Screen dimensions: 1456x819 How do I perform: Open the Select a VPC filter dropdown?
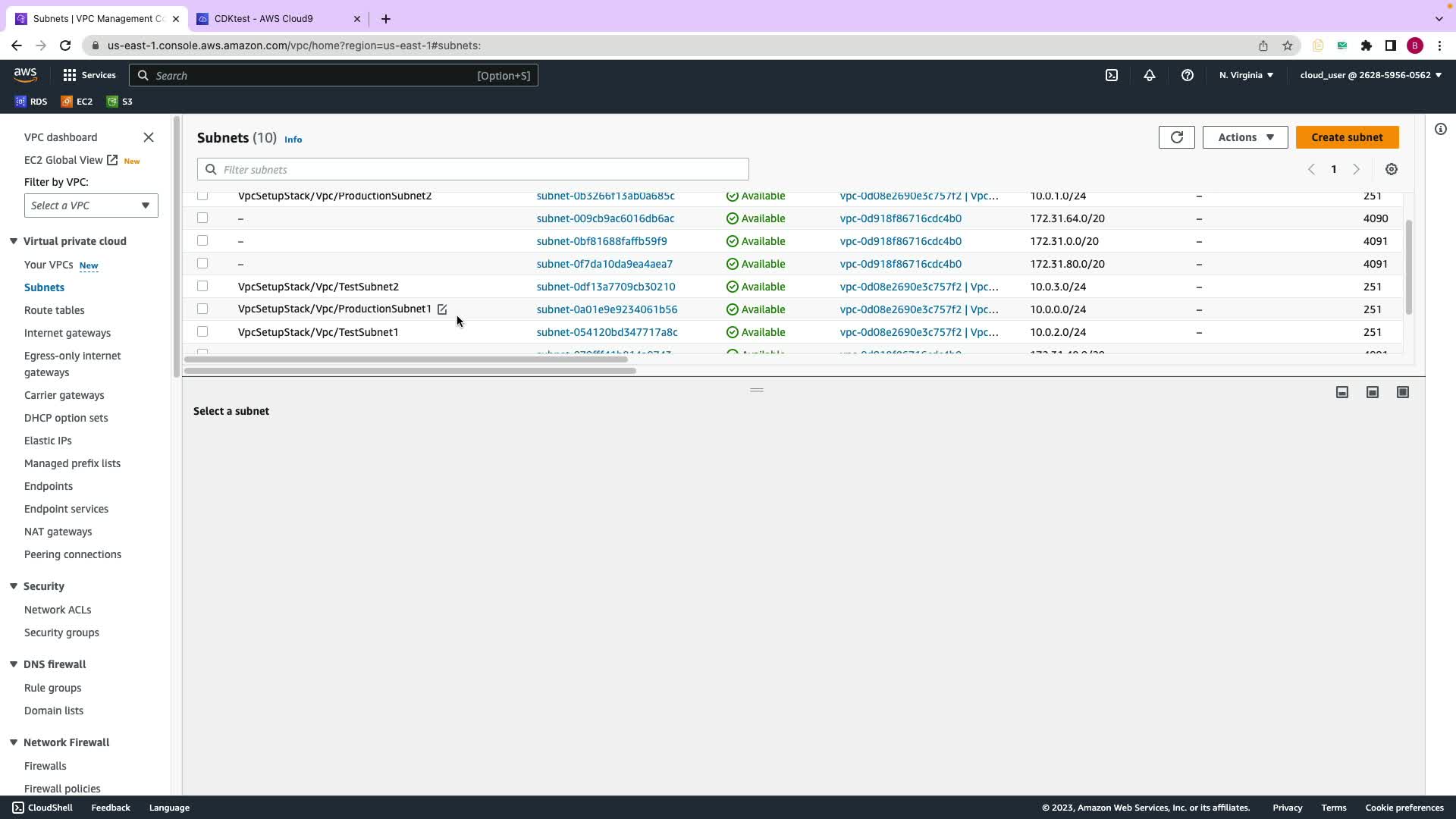(x=91, y=206)
